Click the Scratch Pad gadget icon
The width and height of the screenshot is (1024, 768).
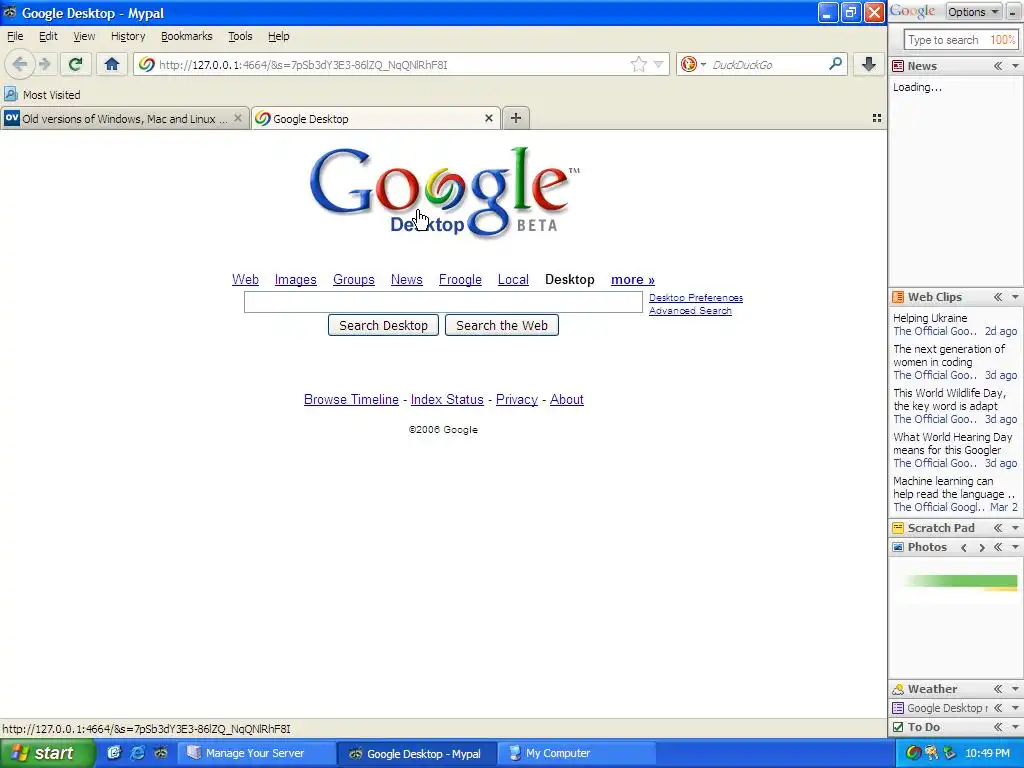pos(898,528)
